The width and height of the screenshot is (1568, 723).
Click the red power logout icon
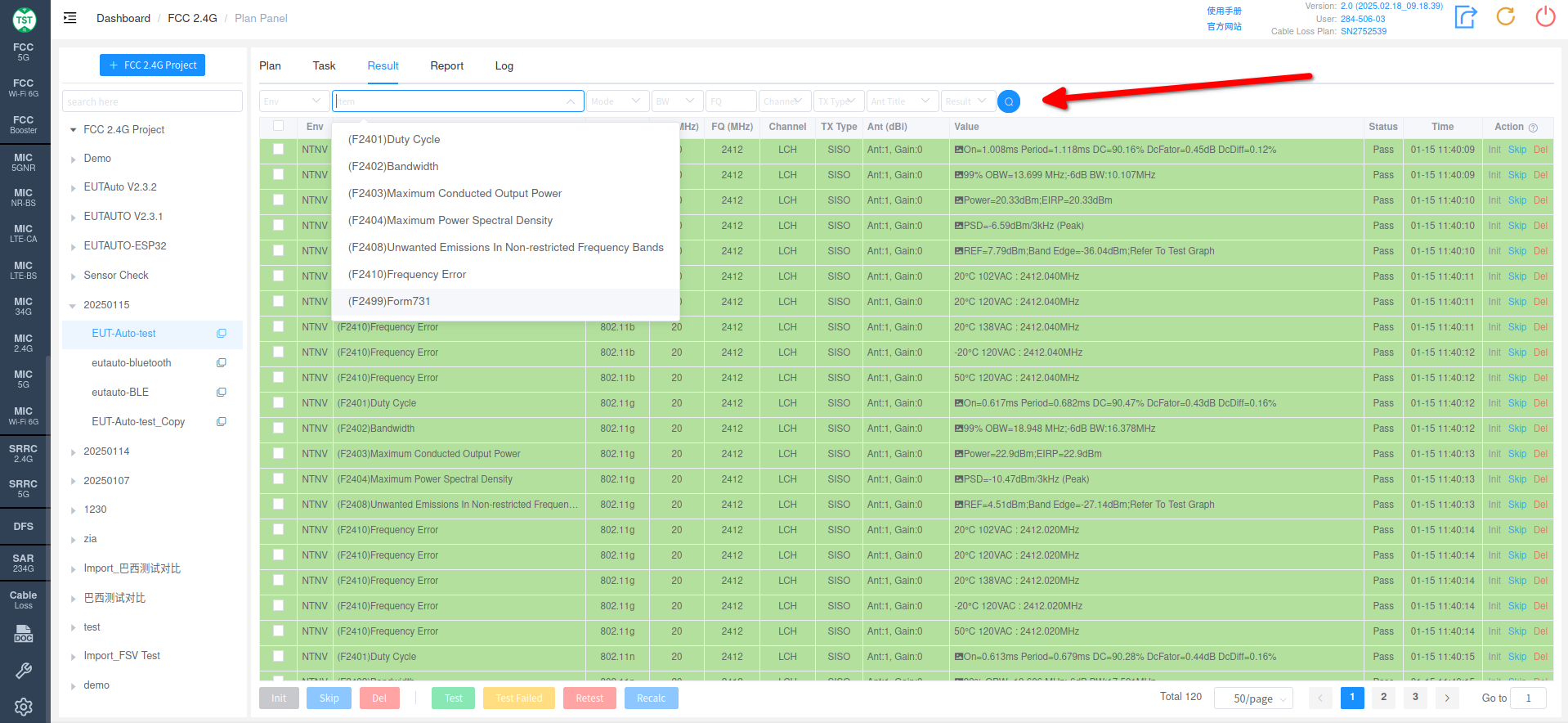click(x=1545, y=17)
